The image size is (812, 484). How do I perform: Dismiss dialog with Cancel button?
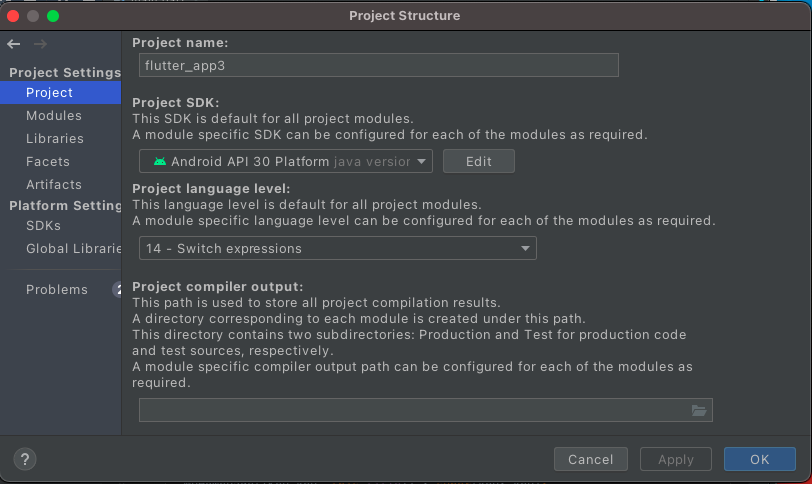(x=591, y=459)
